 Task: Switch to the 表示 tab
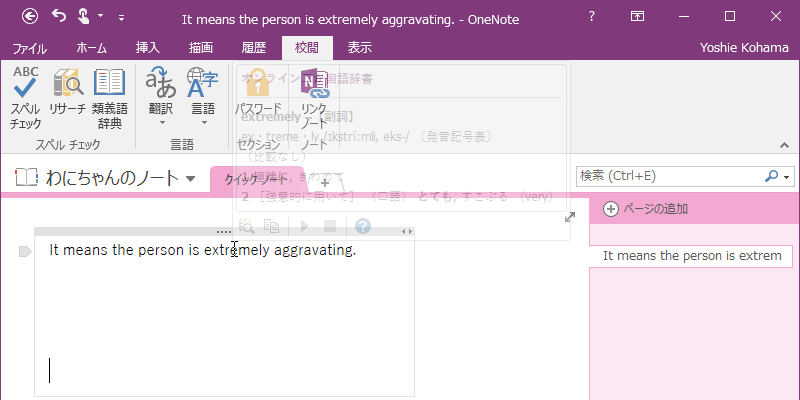click(x=360, y=48)
